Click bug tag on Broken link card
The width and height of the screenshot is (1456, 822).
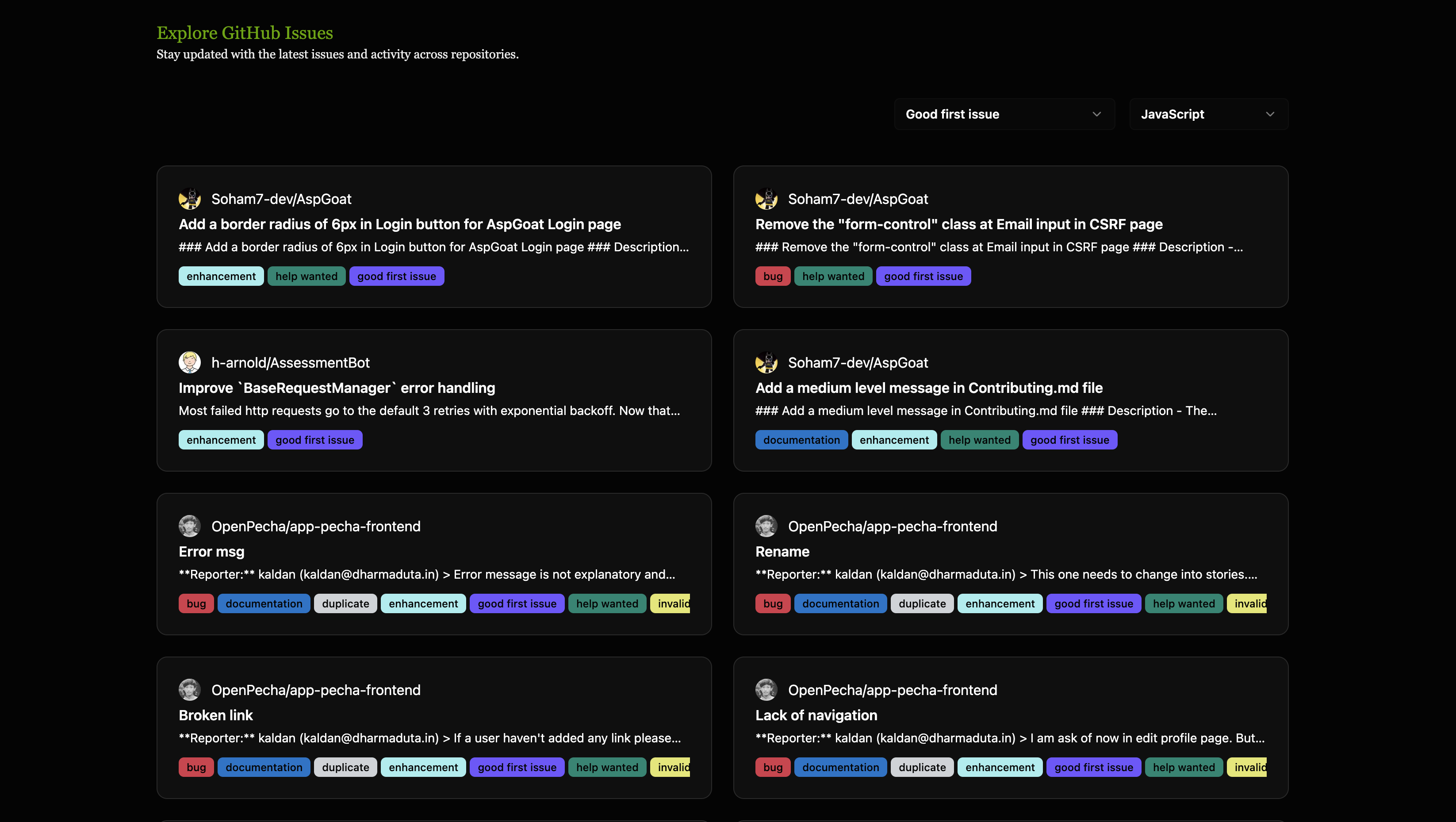(x=196, y=767)
